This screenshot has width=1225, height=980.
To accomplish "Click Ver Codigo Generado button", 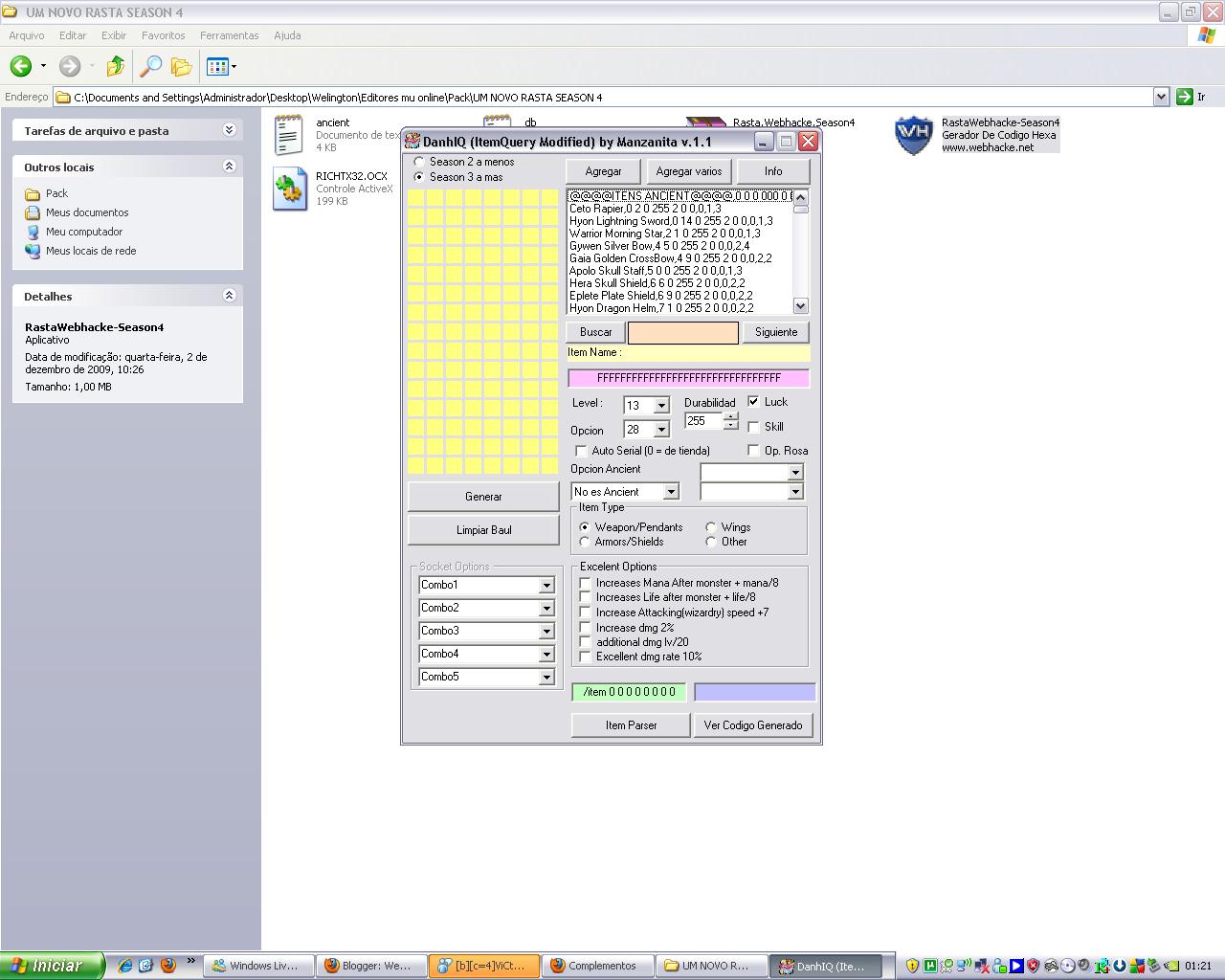I will point(753,725).
